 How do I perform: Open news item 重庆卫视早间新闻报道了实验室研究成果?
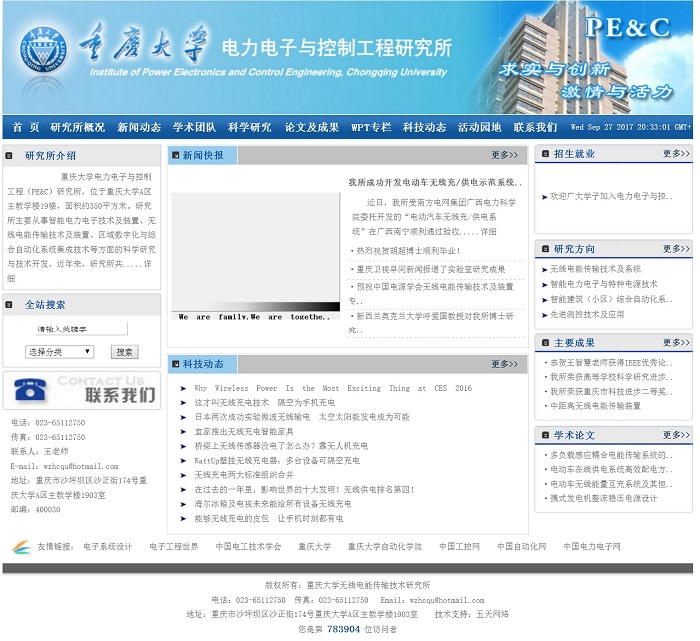[x=431, y=270]
